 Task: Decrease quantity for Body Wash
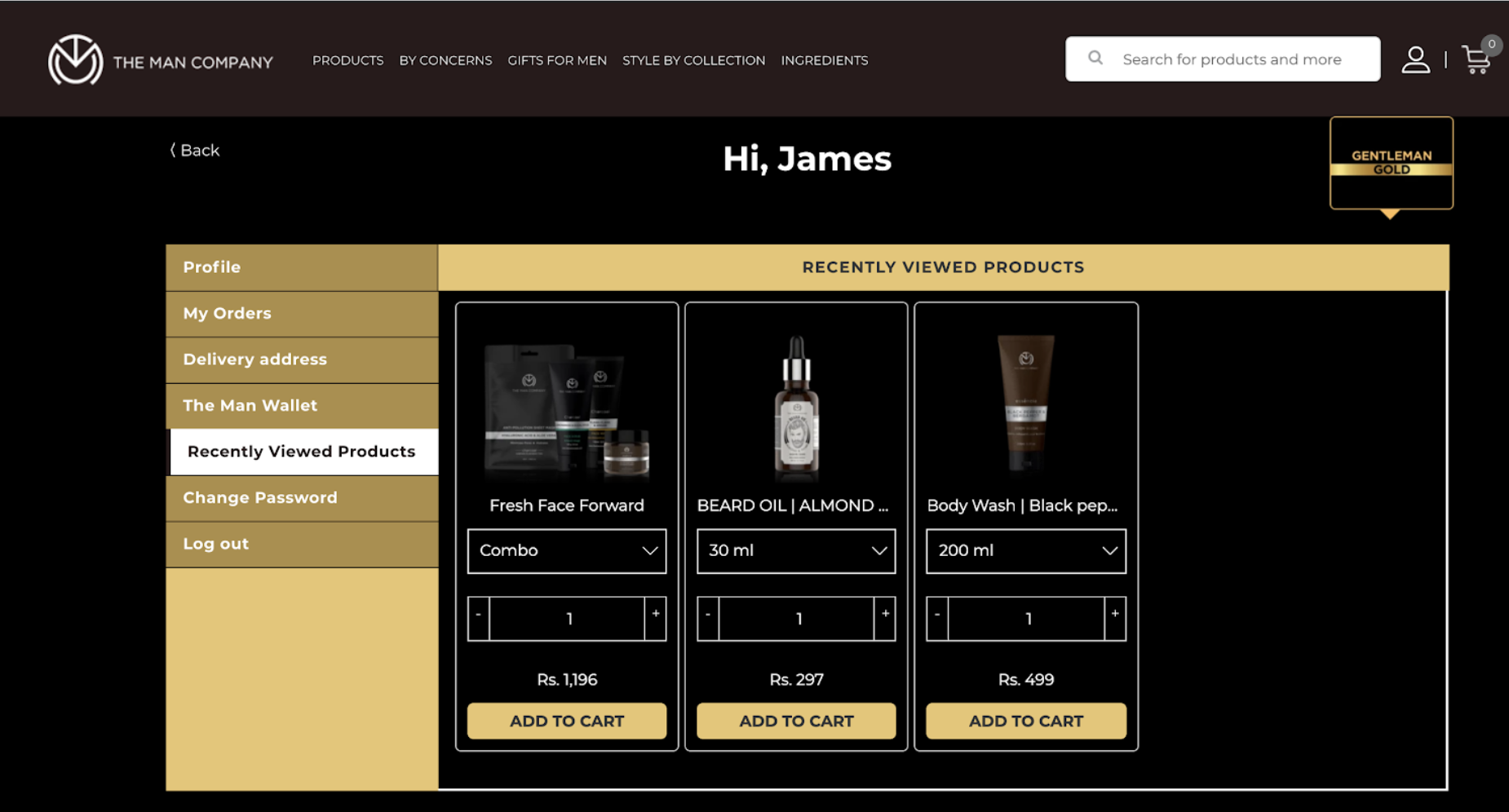click(x=937, y=619)
